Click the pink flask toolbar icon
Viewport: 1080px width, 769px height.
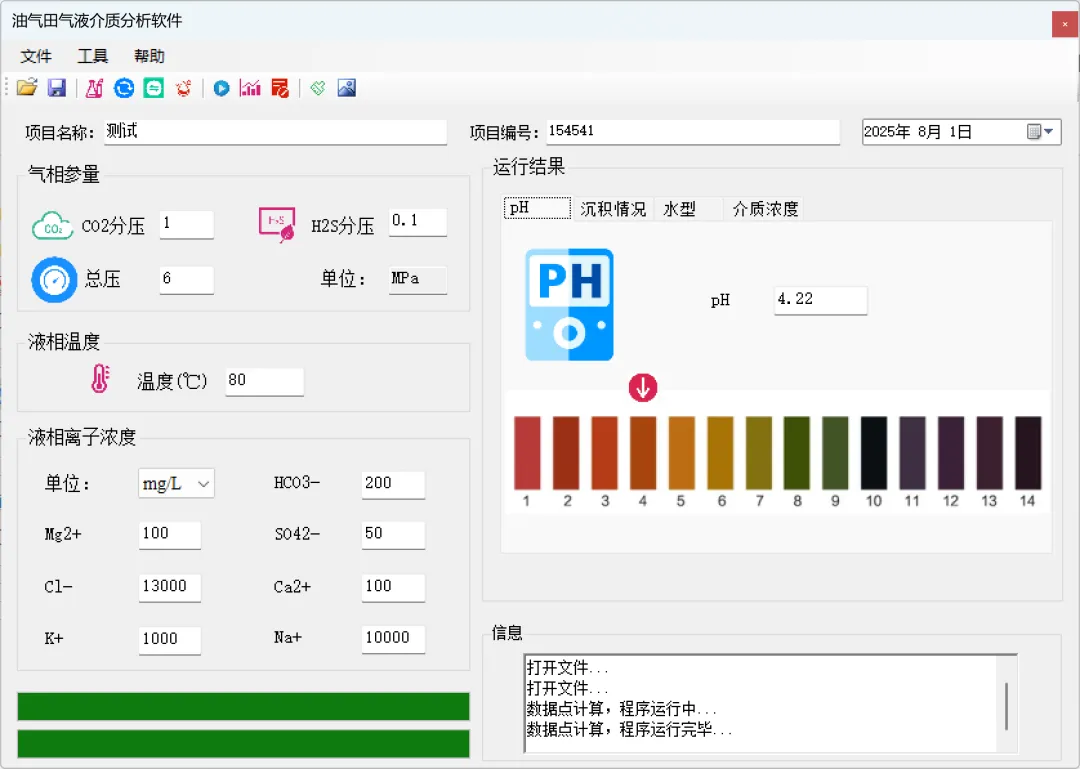point(94,88)
